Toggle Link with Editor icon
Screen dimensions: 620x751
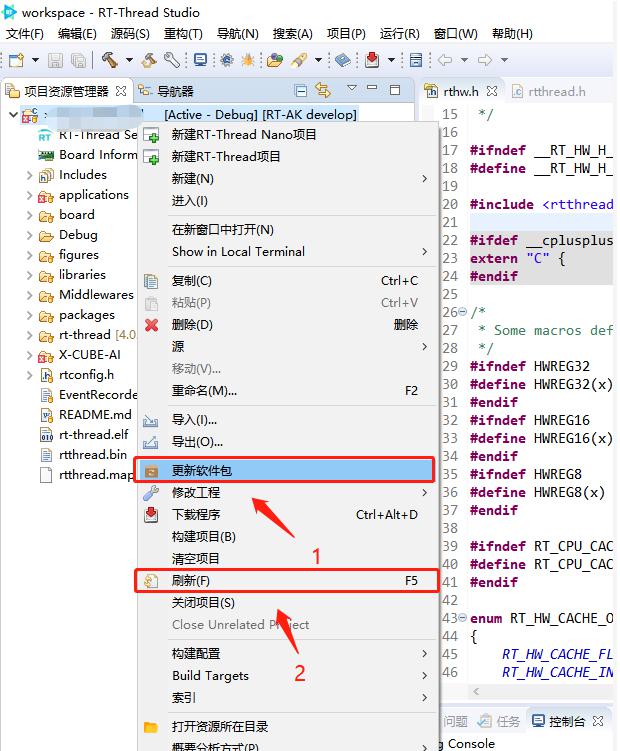[x=323, y=90]
